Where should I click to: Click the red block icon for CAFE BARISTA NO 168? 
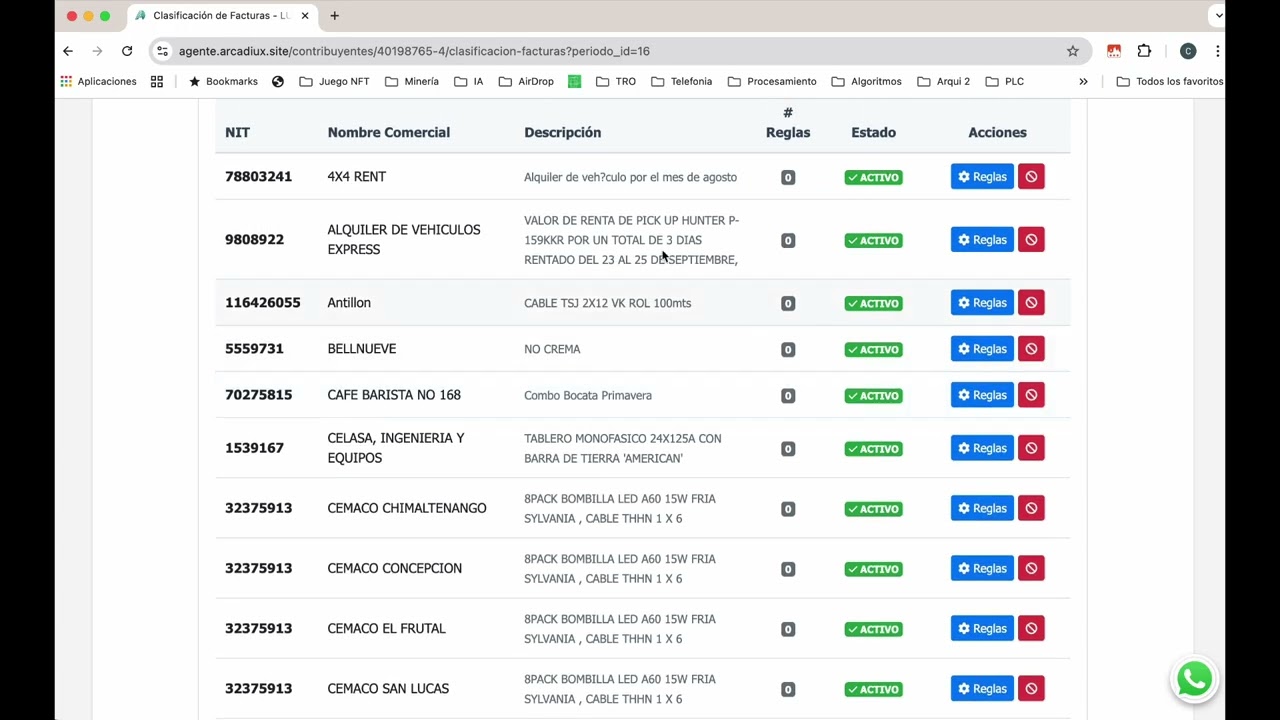coord(1031,395)
